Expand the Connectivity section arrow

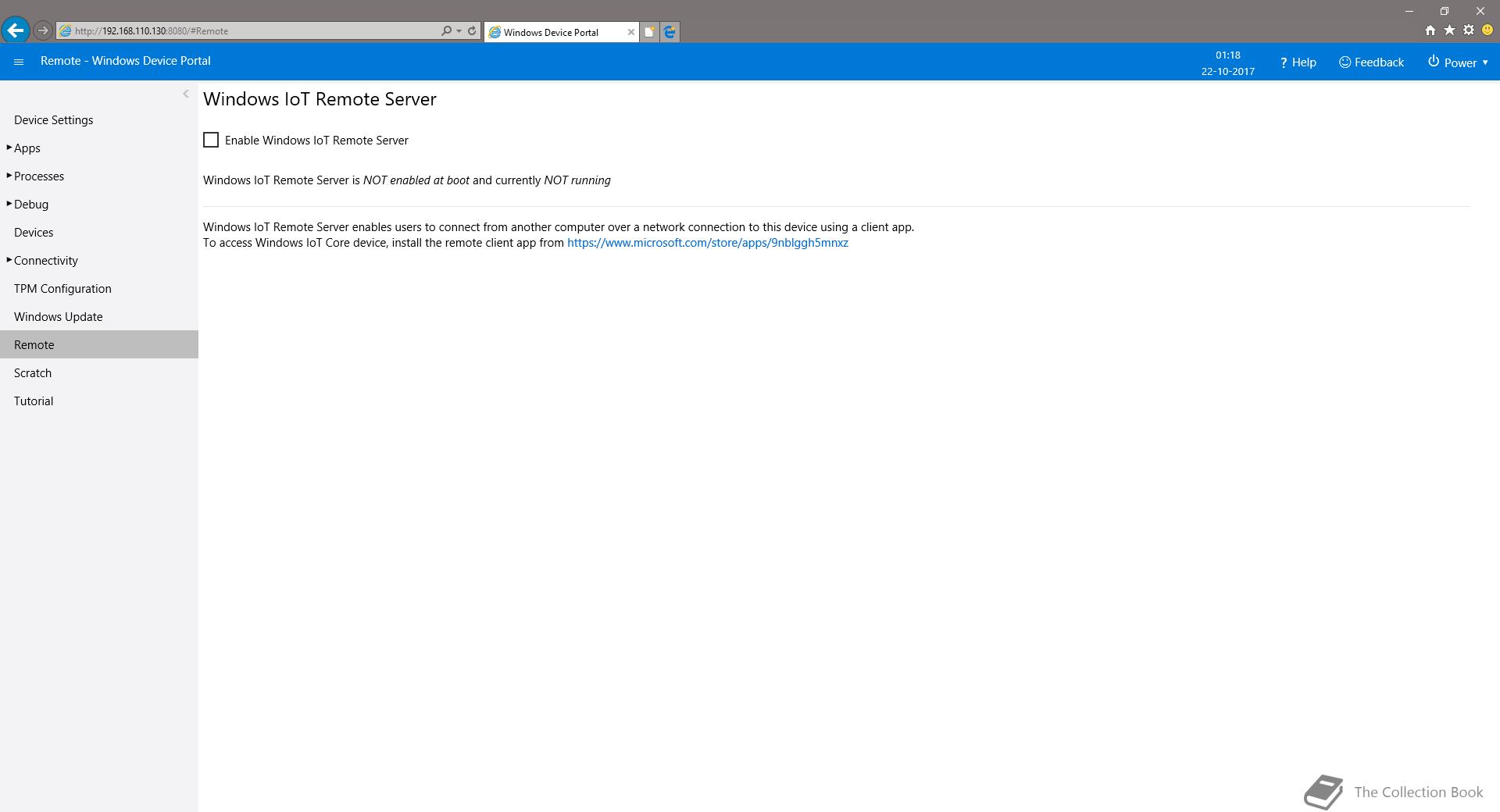point(9,260)
